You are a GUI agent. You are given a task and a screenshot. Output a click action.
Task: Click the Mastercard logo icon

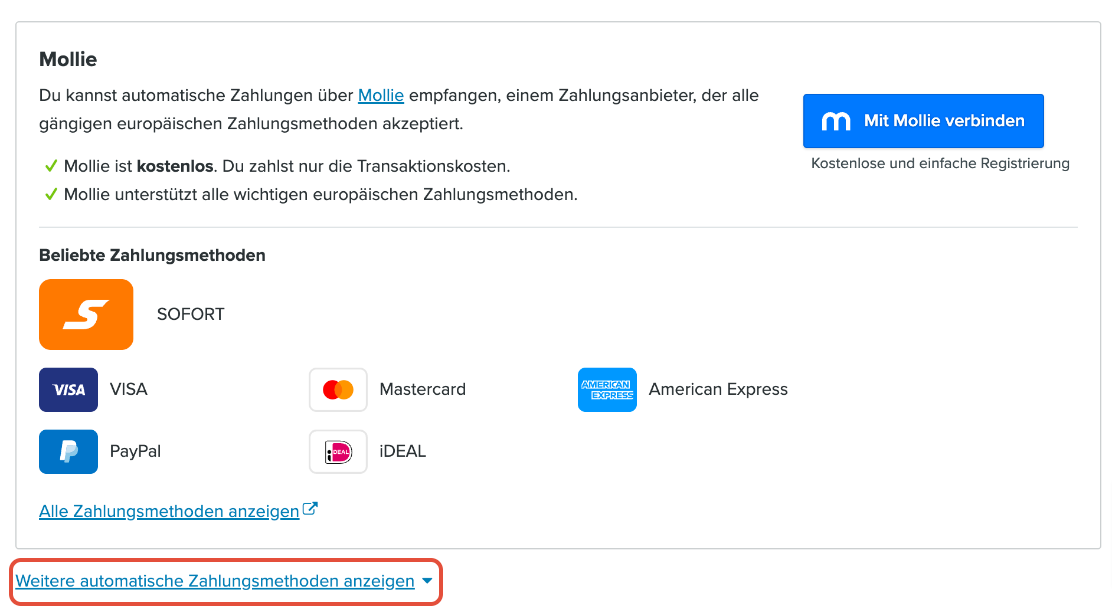click(x=338, y=390)
